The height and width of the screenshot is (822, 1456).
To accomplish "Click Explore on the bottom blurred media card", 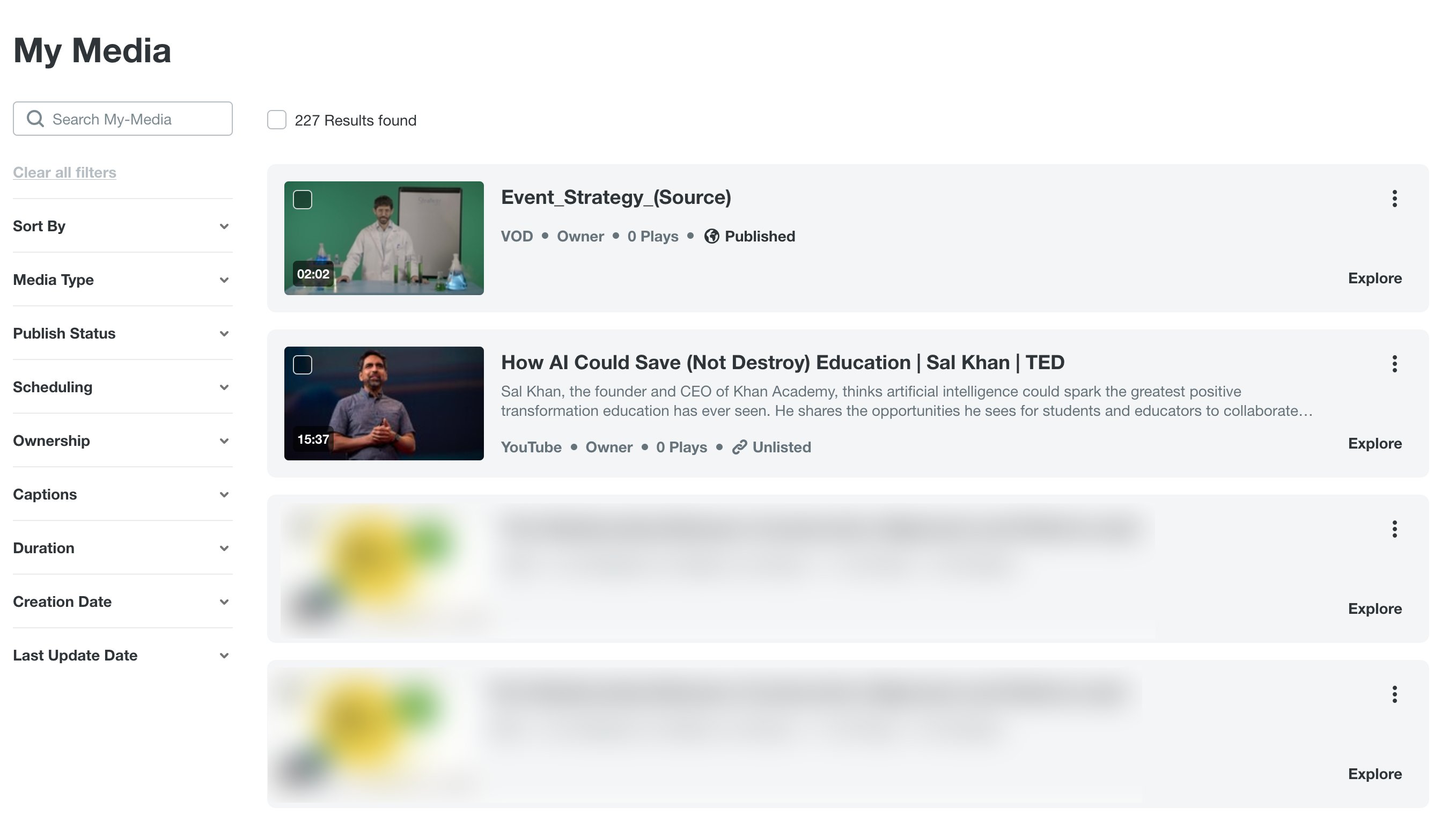I will [x=1374, y=774].
